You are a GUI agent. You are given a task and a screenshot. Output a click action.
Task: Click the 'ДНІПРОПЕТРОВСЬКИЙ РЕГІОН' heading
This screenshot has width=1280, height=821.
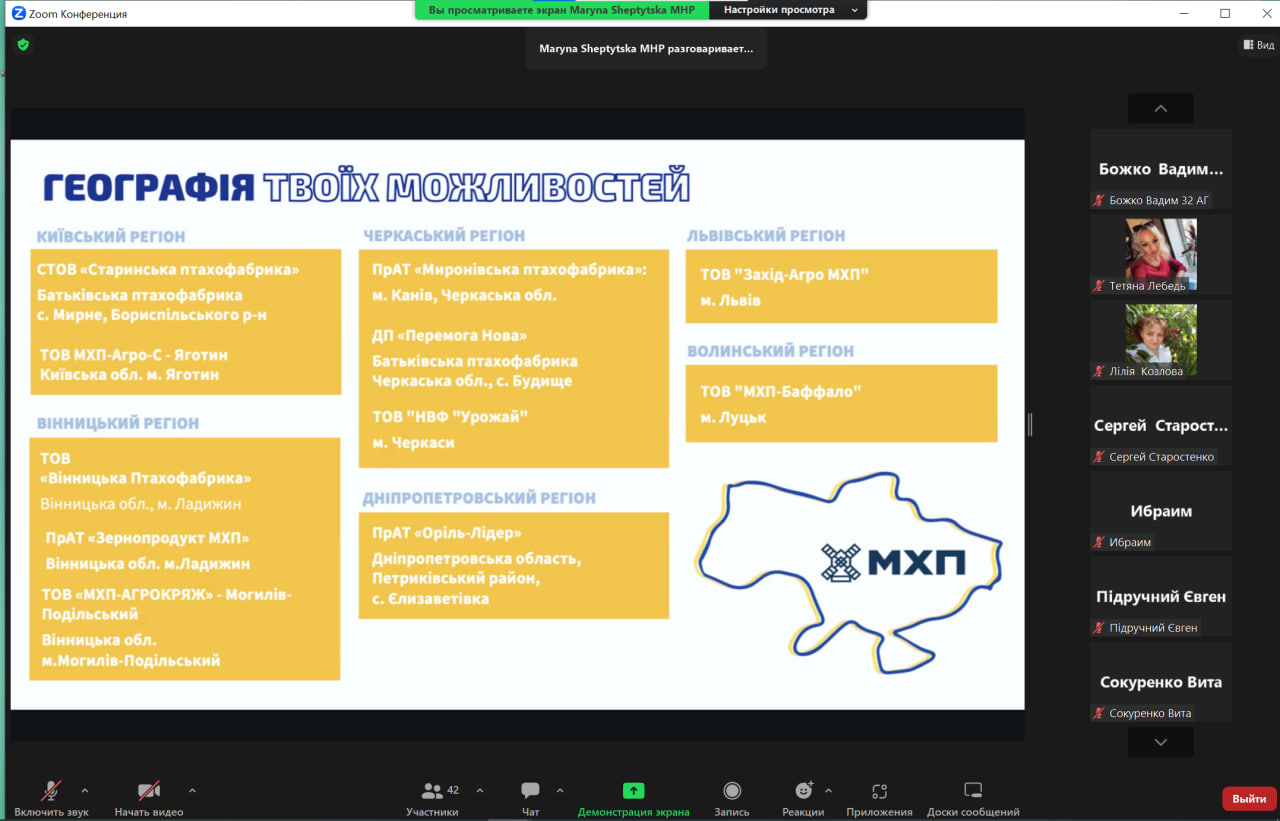point(479,498)
